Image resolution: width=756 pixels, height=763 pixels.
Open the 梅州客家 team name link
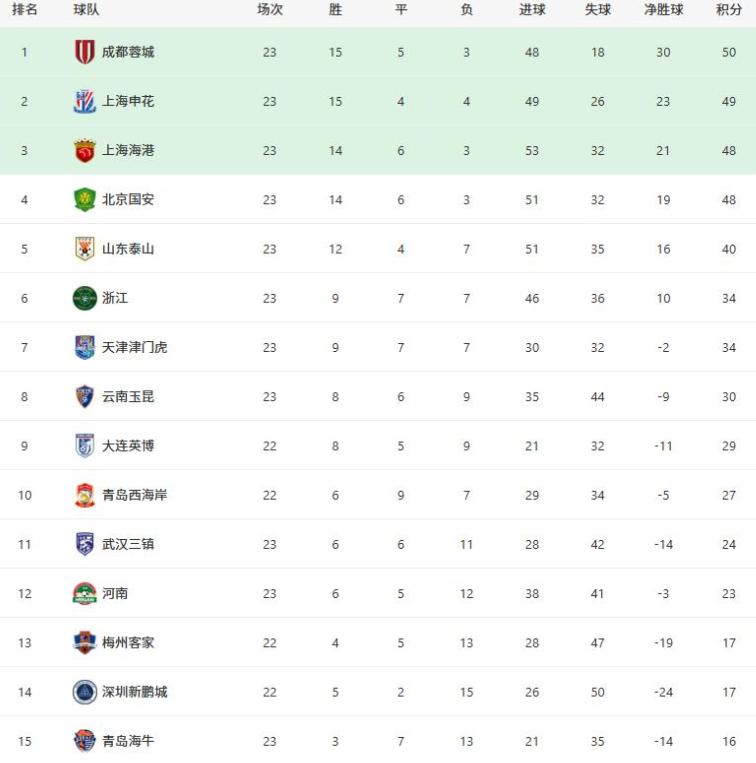[128, 642]
